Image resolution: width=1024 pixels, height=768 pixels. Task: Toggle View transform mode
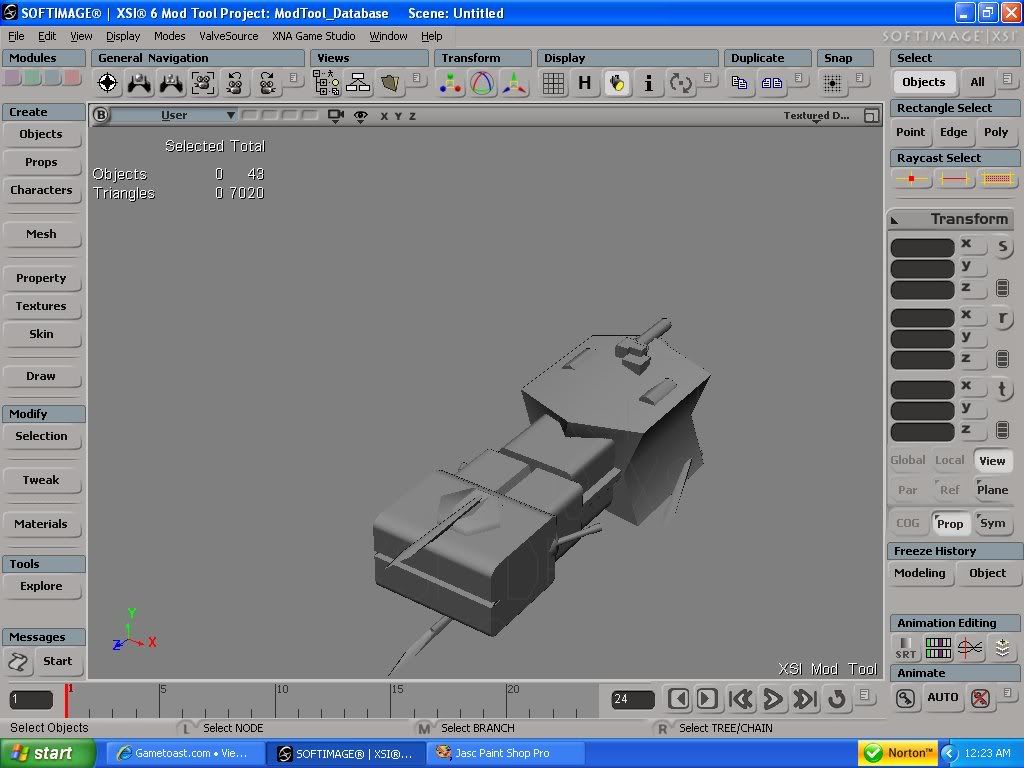tap(992, 460)
